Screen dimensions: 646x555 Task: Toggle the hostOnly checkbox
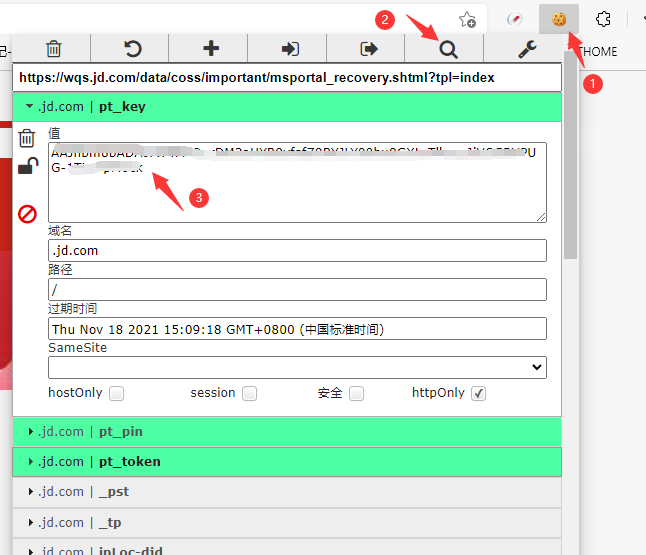click(117, 393)
